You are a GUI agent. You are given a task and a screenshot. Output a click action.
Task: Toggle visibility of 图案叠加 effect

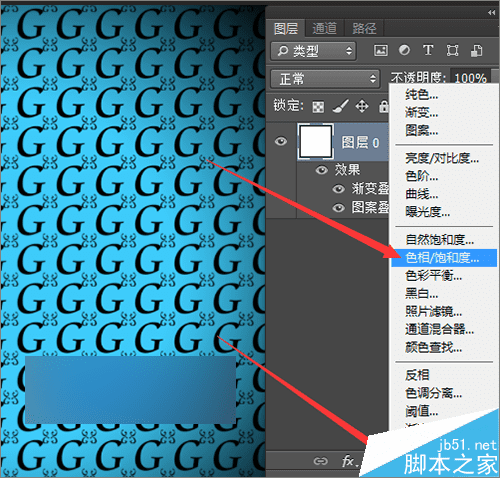tap(338, 208)
